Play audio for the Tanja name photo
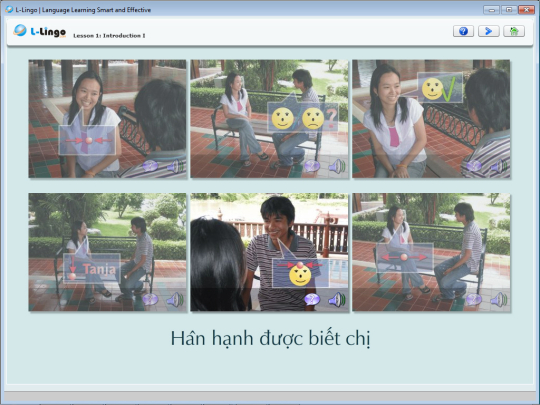This screenshot has height=405, width=540. [x=176, y=300]
